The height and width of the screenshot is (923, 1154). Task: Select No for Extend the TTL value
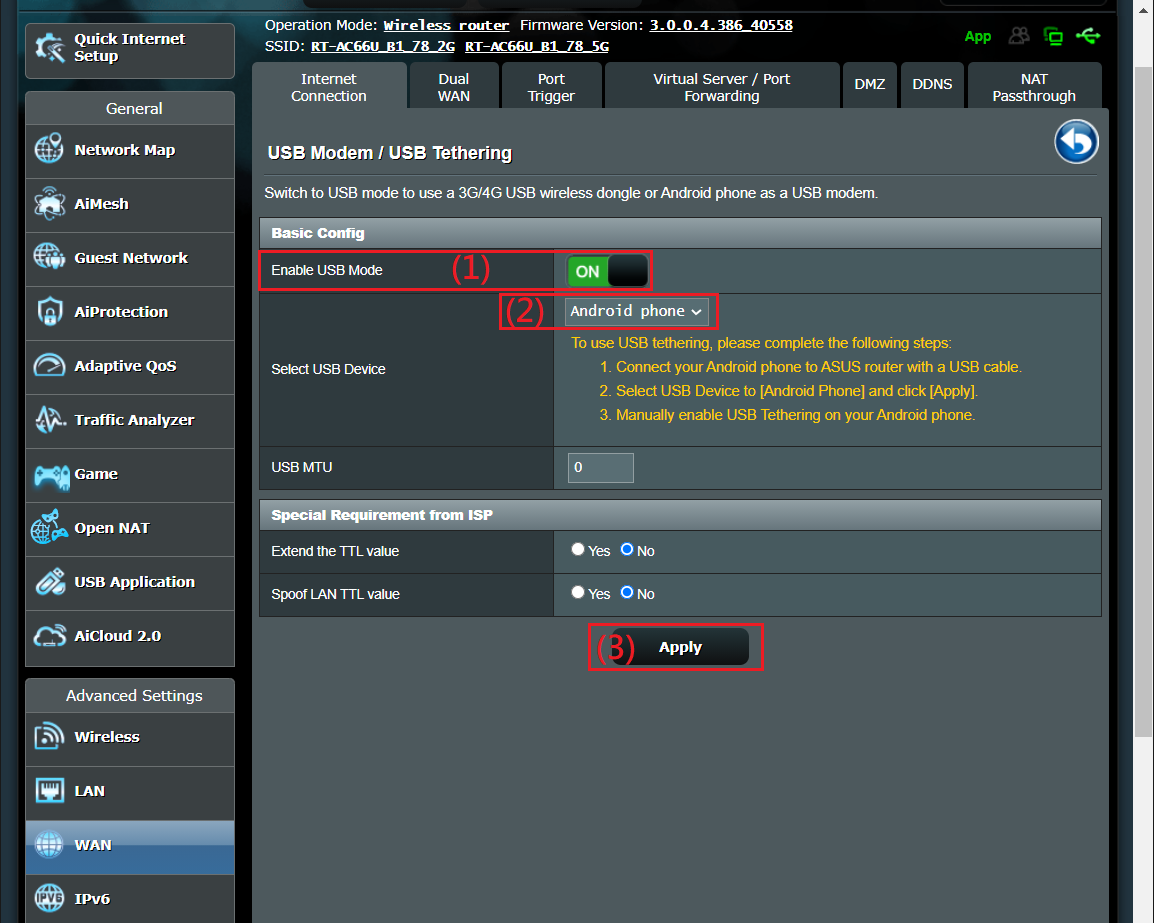point(626,549)
